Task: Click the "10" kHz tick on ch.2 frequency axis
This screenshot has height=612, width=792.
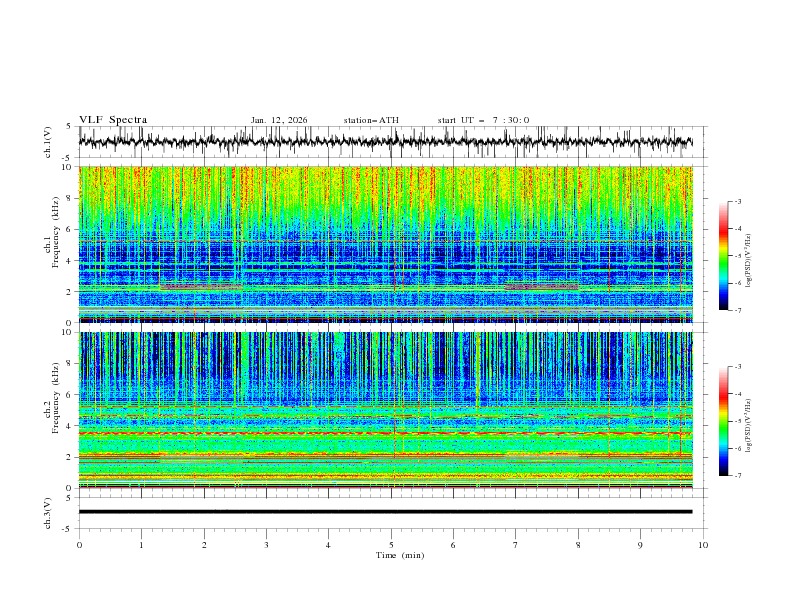Action: coord(69,332)
